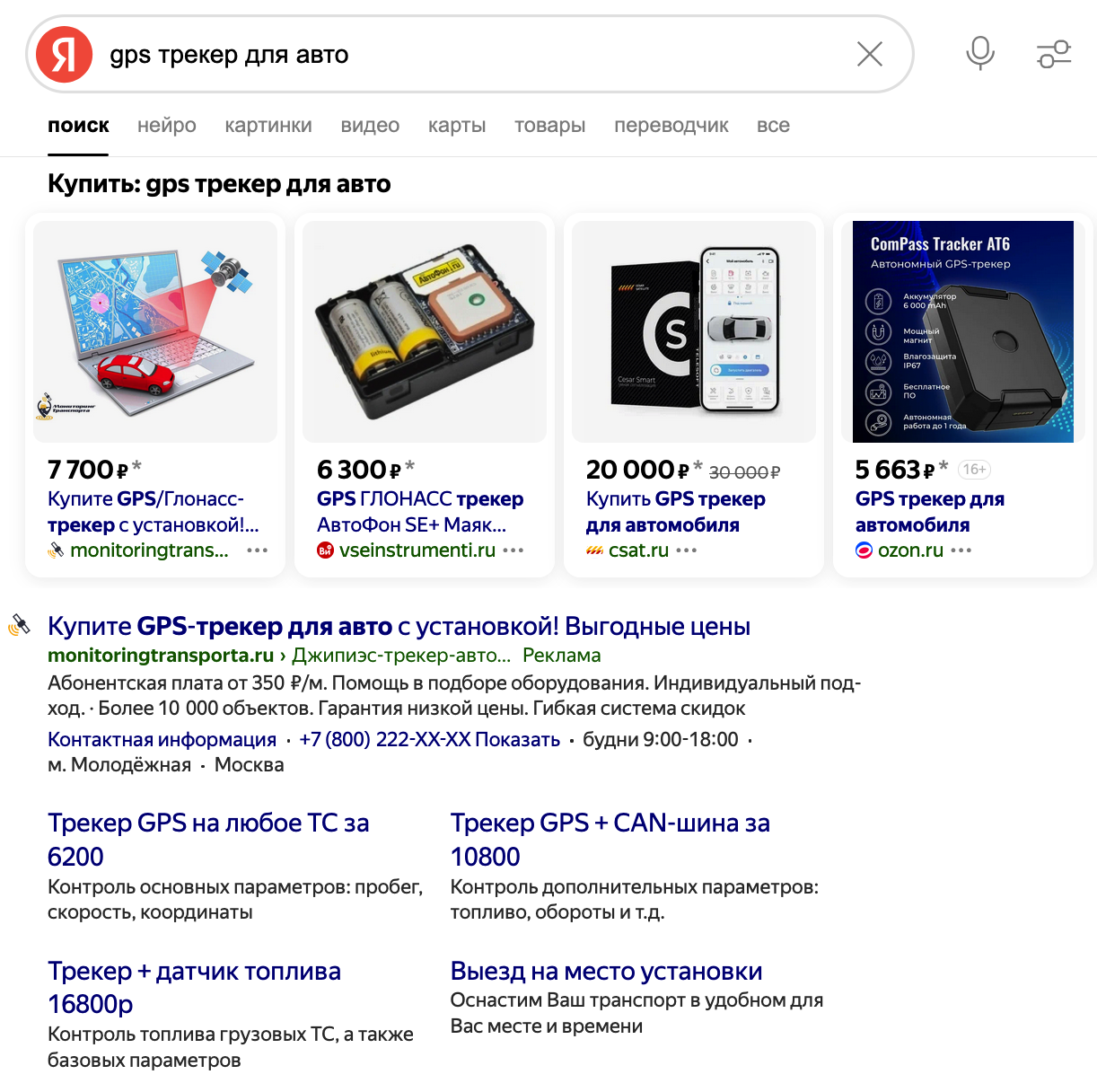Start voice search with the microphone icon
Viewport: 1097px width, 1092px height.
[980, 54]
